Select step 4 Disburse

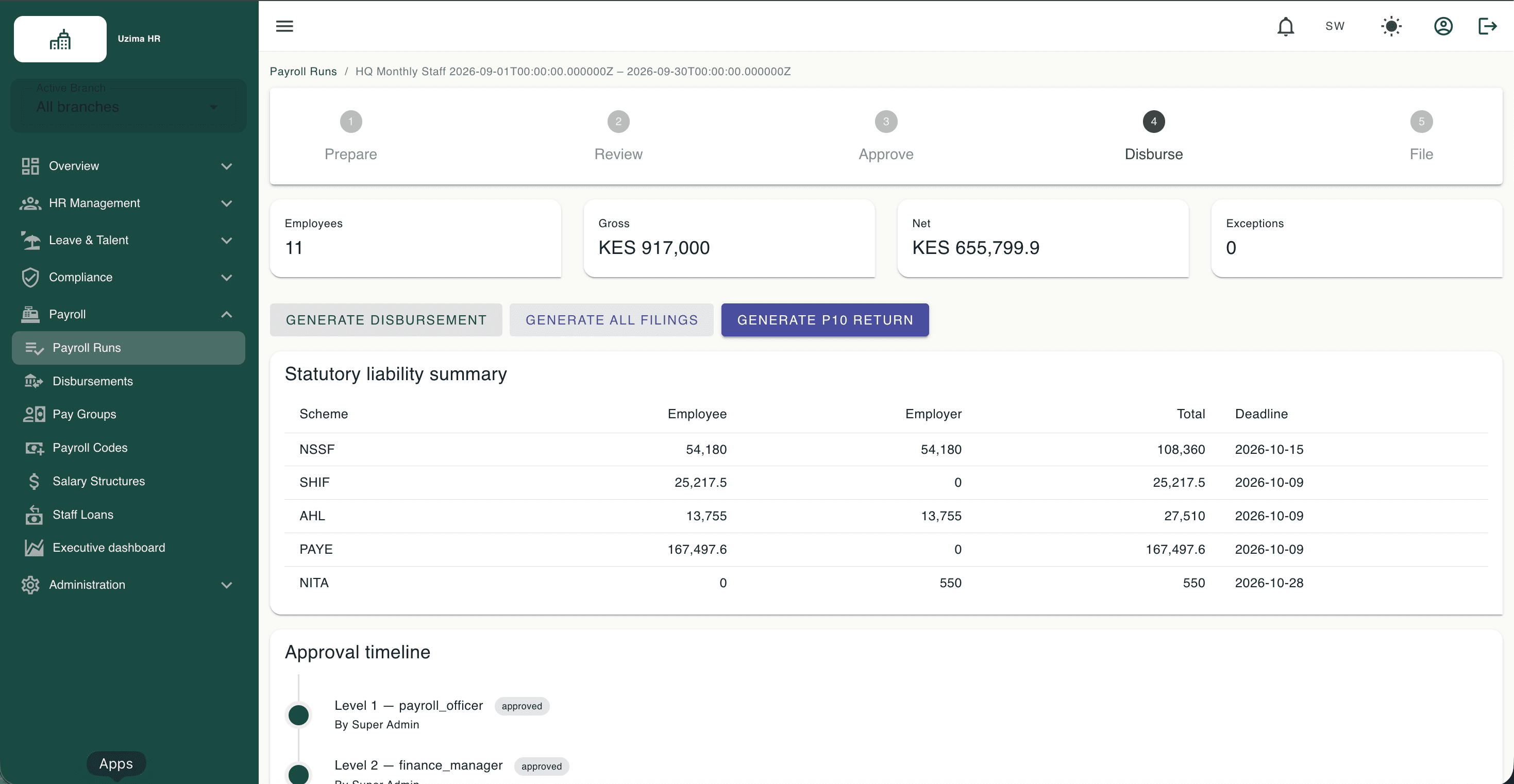click(1154, 137)
